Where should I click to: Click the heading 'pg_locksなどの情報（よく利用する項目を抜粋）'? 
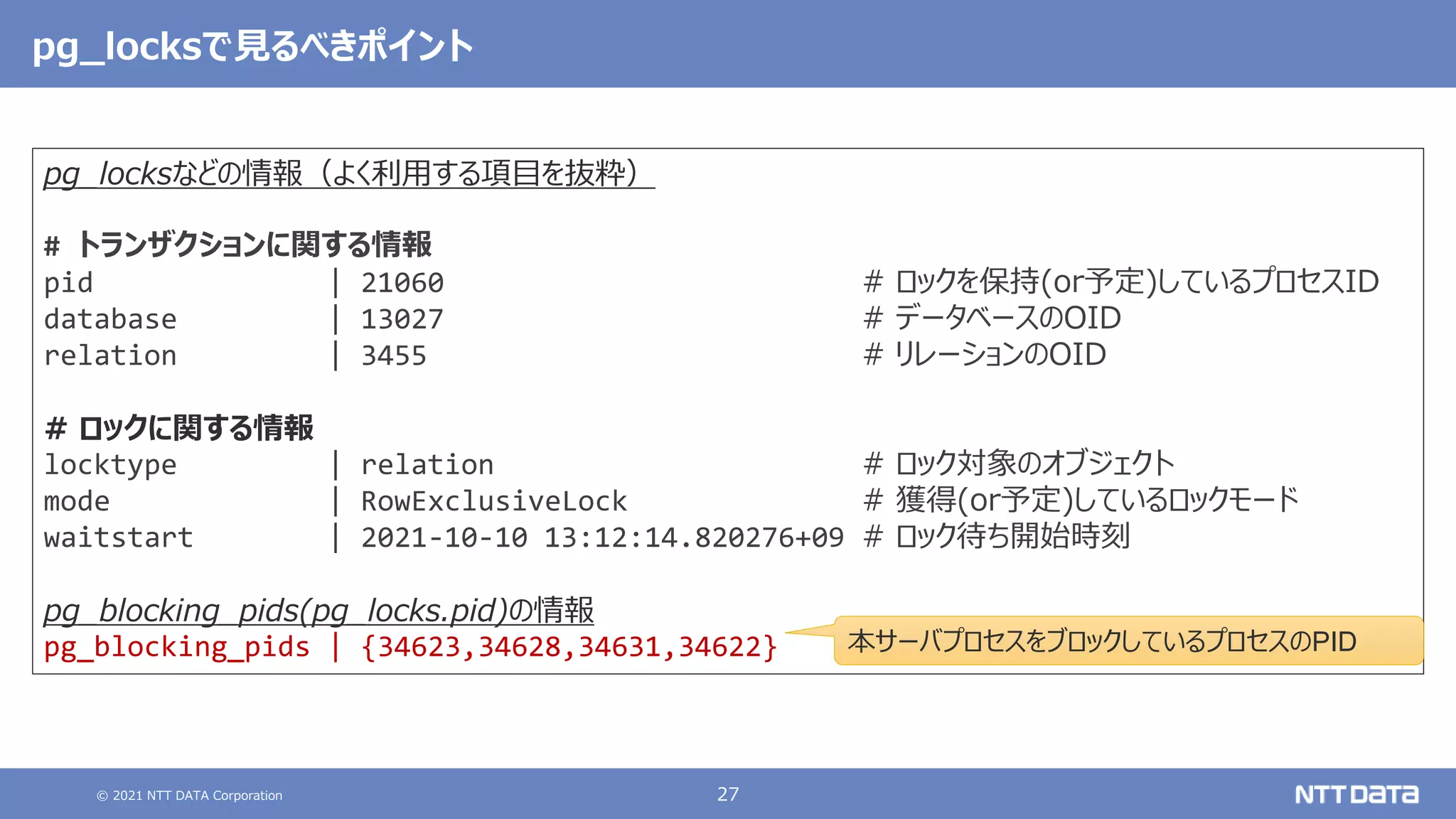348,173
